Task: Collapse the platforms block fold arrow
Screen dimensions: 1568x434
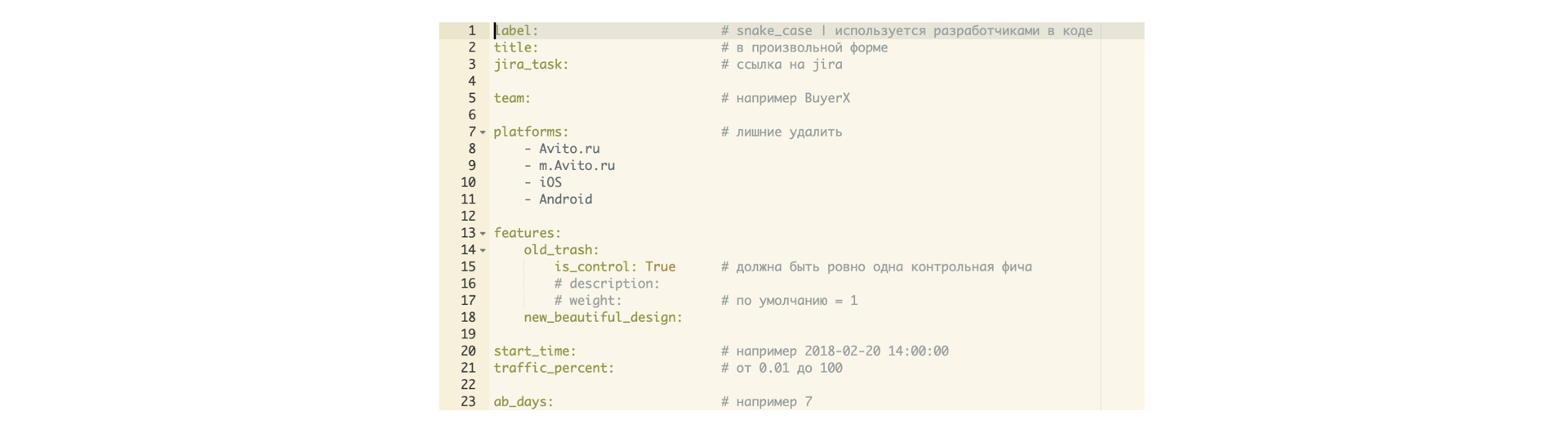Action: (x=483, y=132)
